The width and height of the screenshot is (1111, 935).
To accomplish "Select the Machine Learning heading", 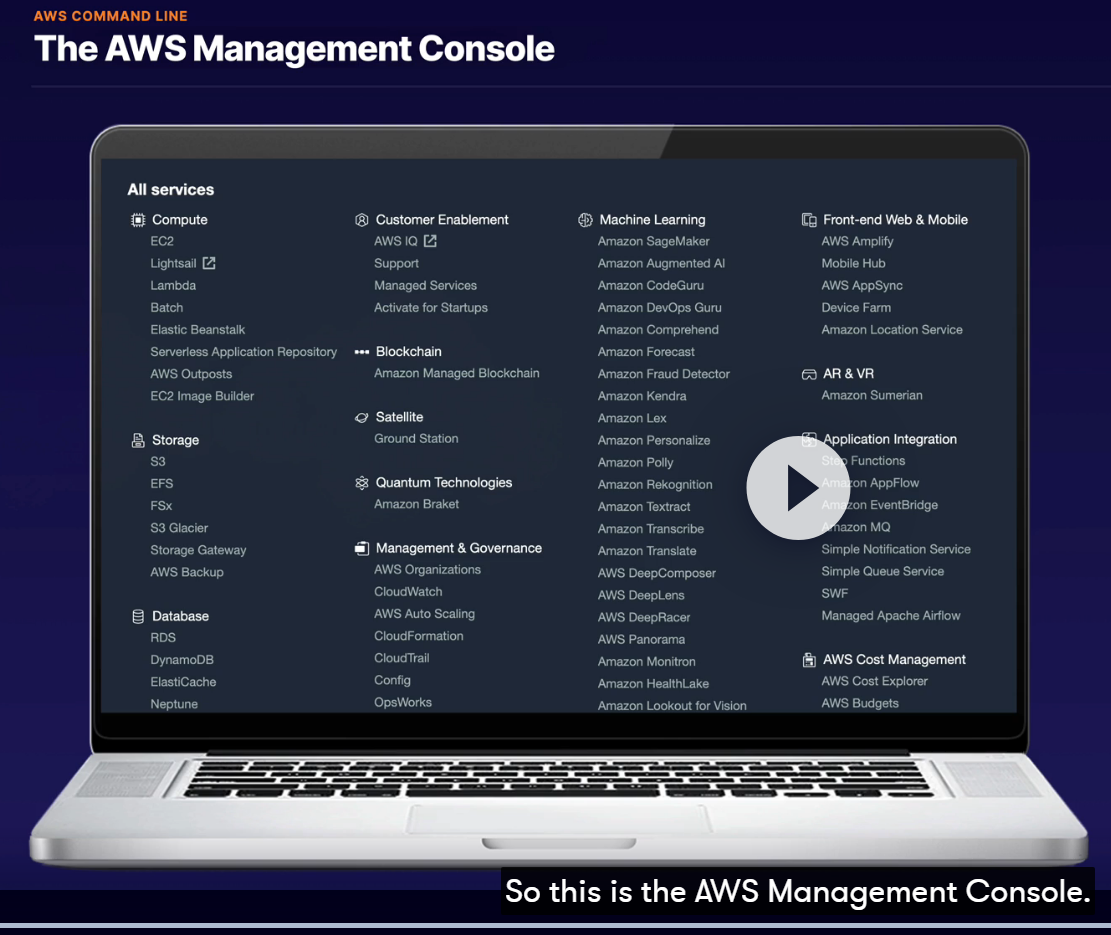I will click(653, 220).
